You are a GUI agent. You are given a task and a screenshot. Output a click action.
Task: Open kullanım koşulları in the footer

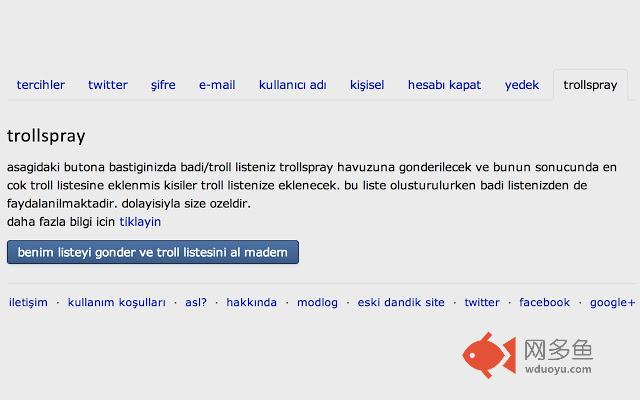click(117, 302)
